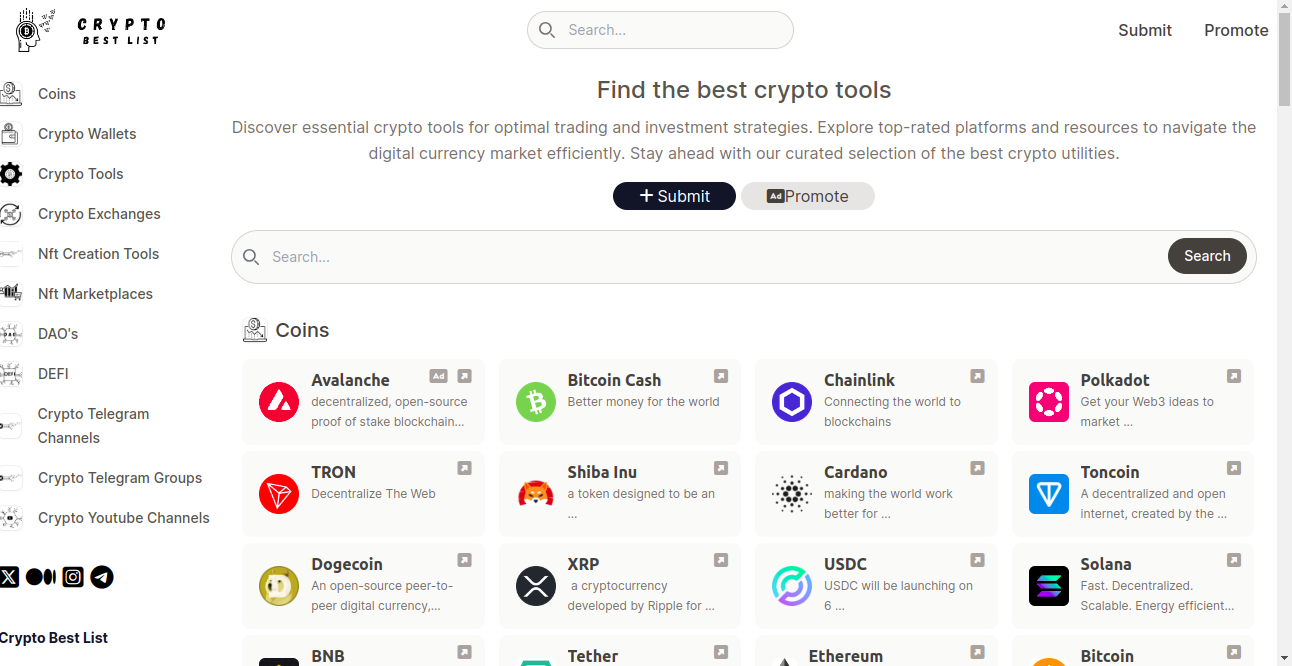Go to Crypto Wallets in sidebar
The height and width of the screenshot is (666, 1292).
(87, 134)
